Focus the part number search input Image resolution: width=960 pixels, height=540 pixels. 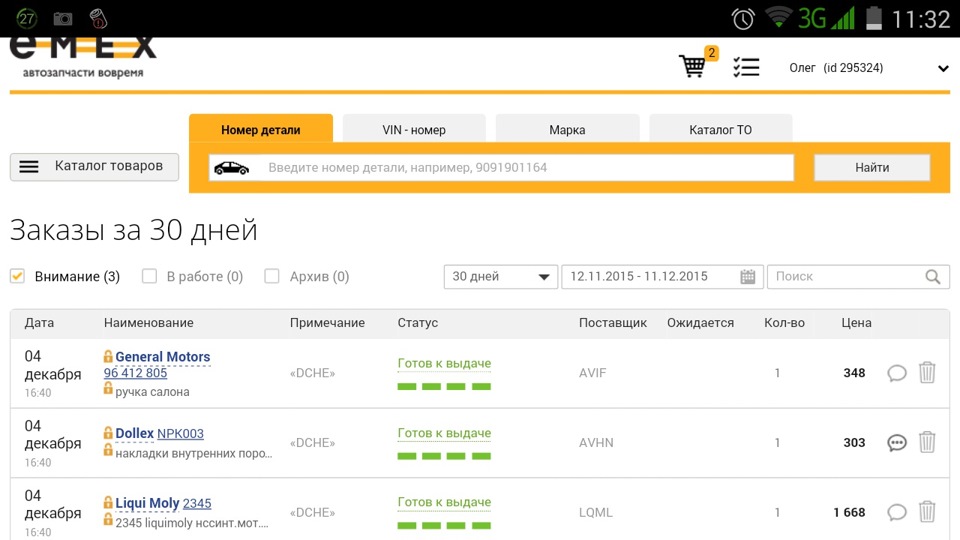501,168
